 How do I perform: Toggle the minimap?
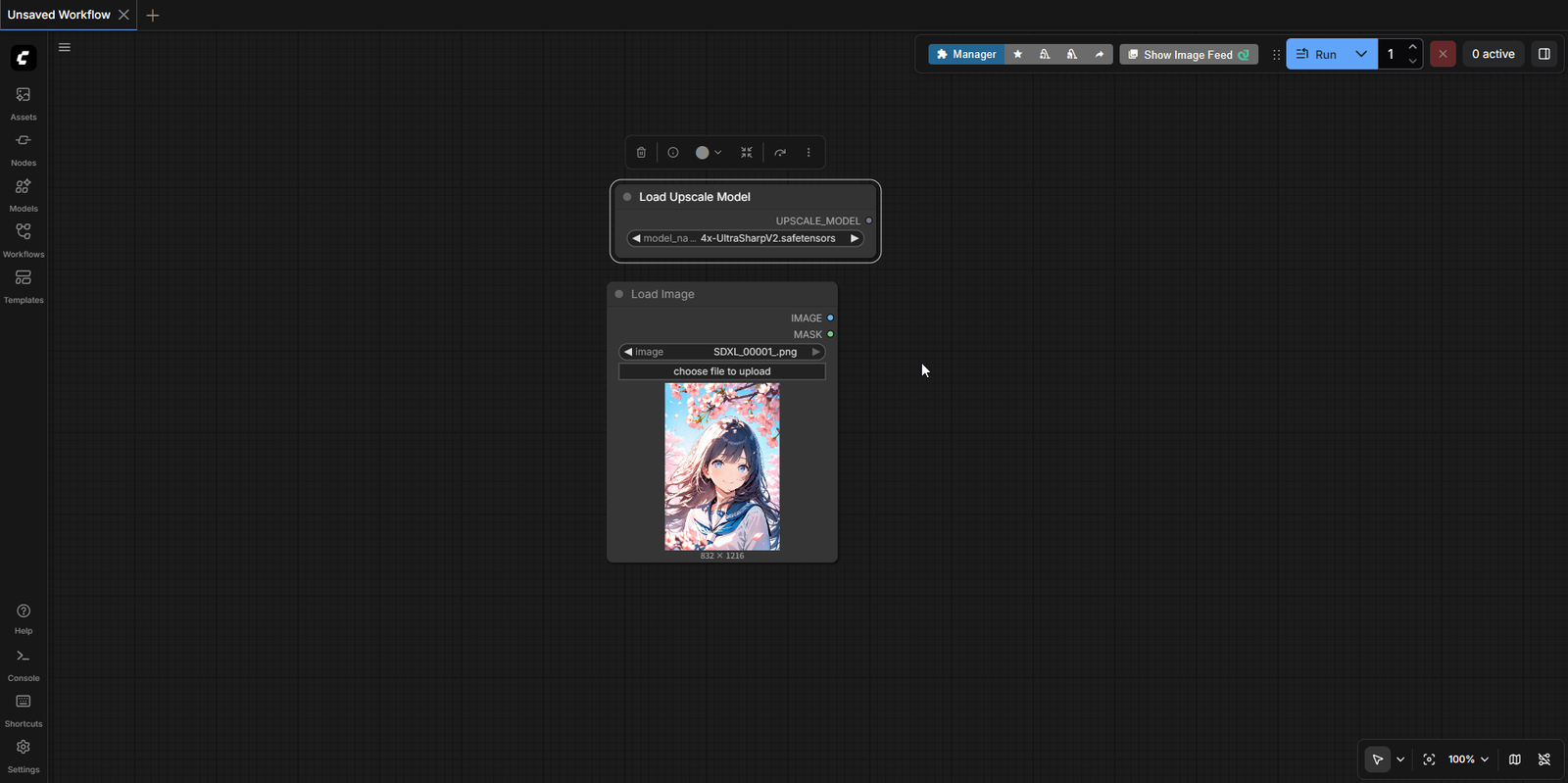pyautogui.click(x=1515, y=759)
